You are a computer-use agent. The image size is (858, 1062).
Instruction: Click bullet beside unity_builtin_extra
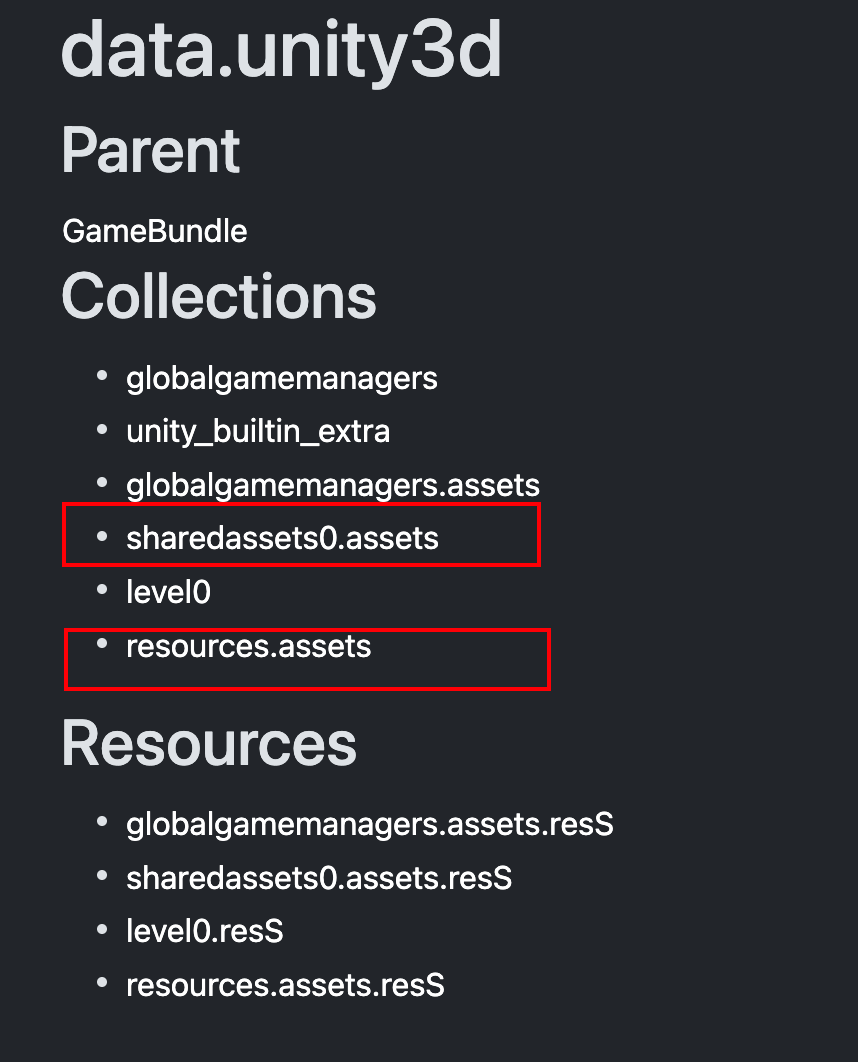point(102,429)
